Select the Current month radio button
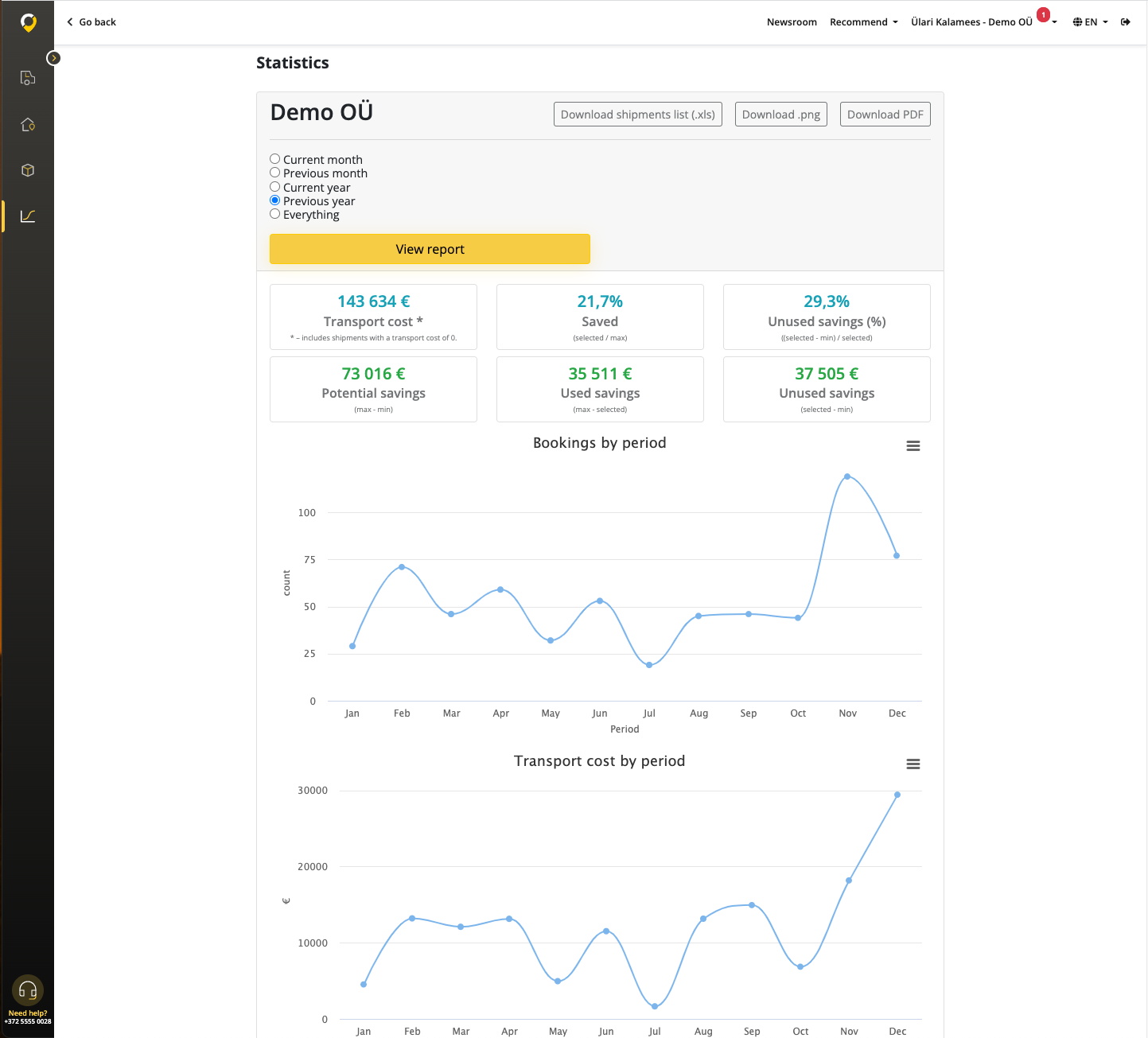Image resolution: width=1148 pixels, height=1038 pixels. (275, 159)
